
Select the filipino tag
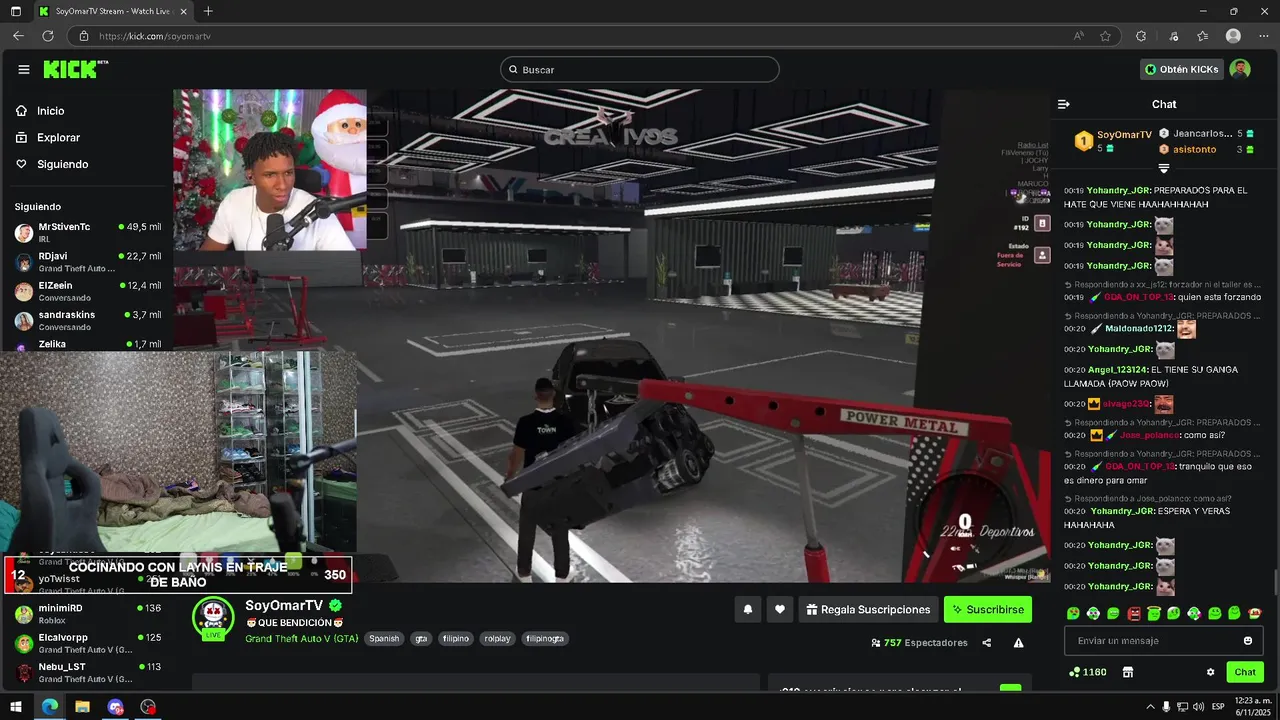[456, 638]
